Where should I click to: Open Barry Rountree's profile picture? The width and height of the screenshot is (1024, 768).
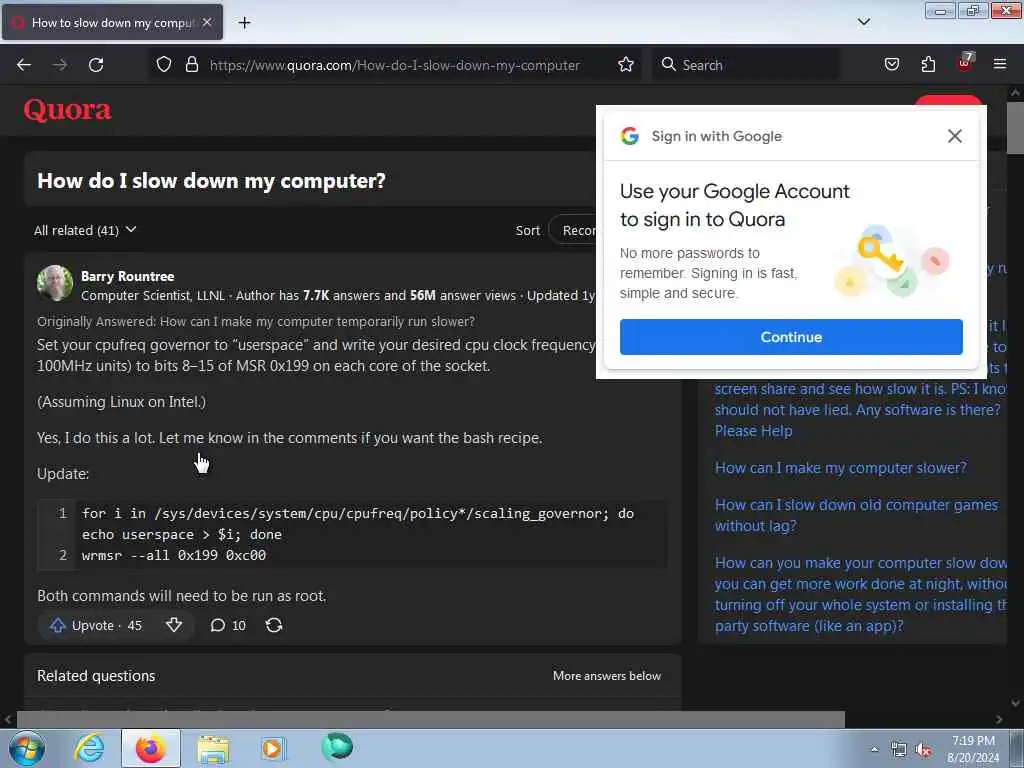point(55,283)
